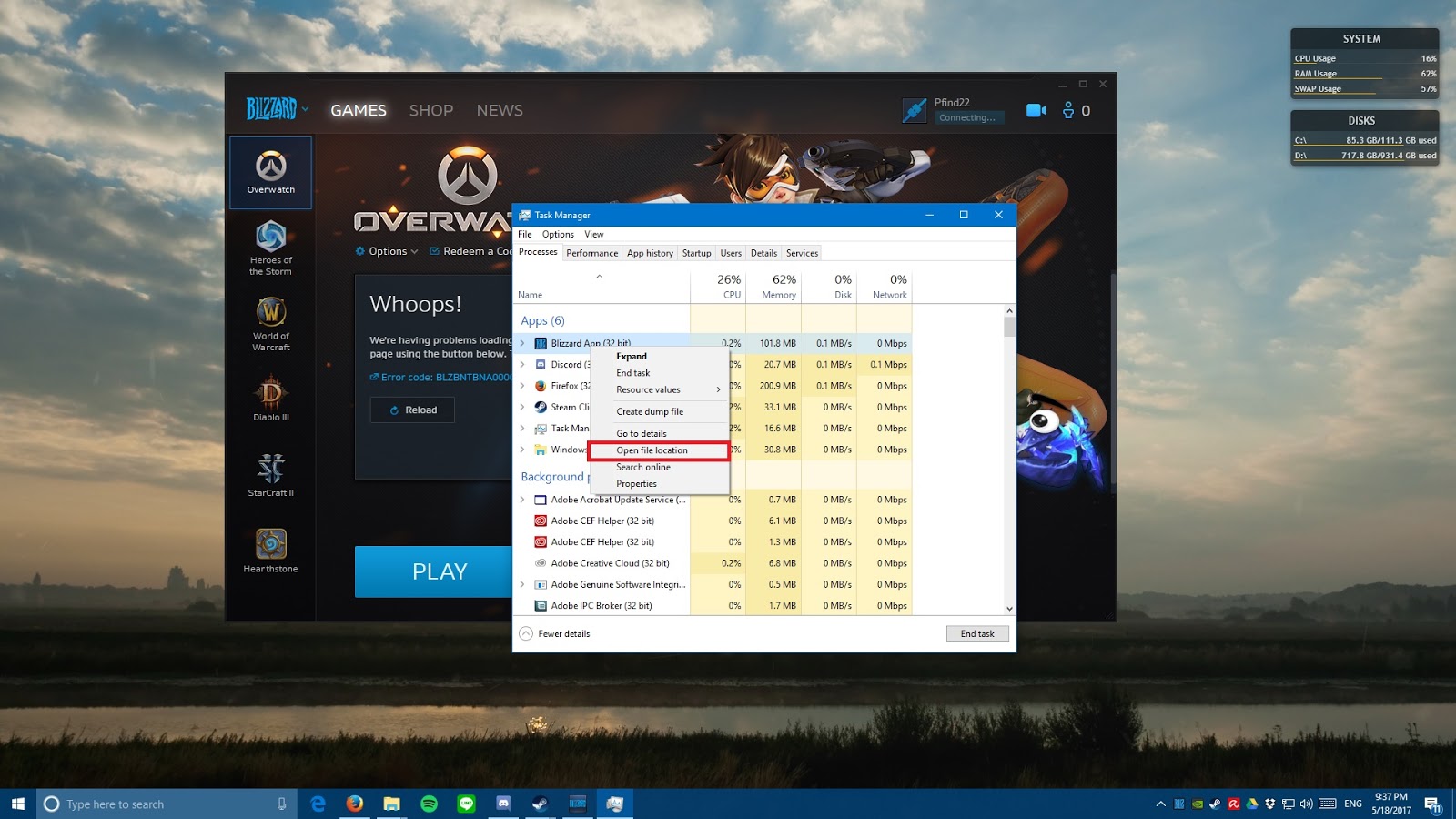Open Steam from the taskbar

(541, 804)
